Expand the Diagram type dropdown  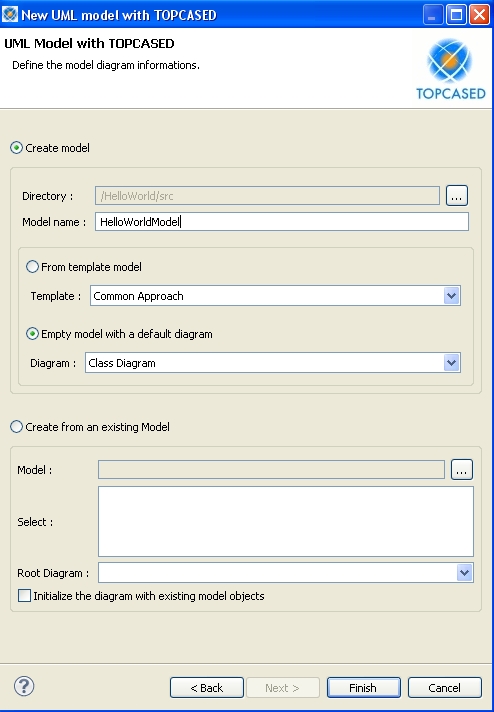(x=451, y=363)
